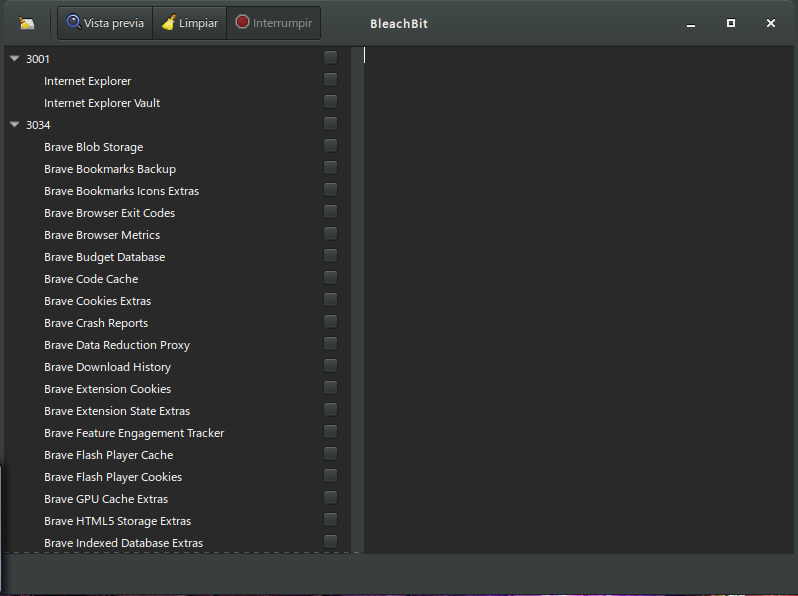Viewport: 798px width, 596px height.
Task: Enable the Internet Explorer checkbox
Action: point(330,79)
